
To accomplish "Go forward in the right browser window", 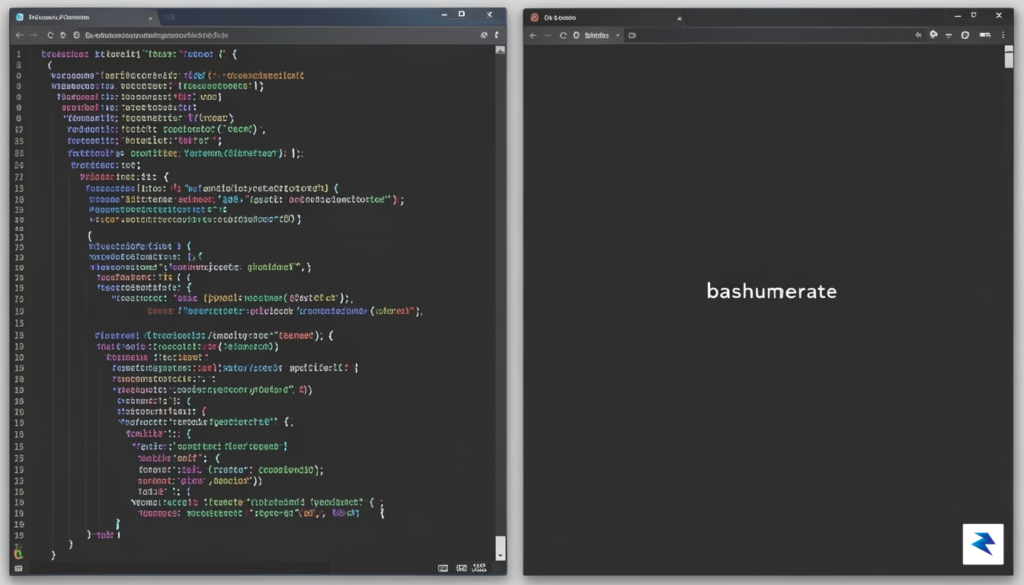I will [x=547, y=35].
